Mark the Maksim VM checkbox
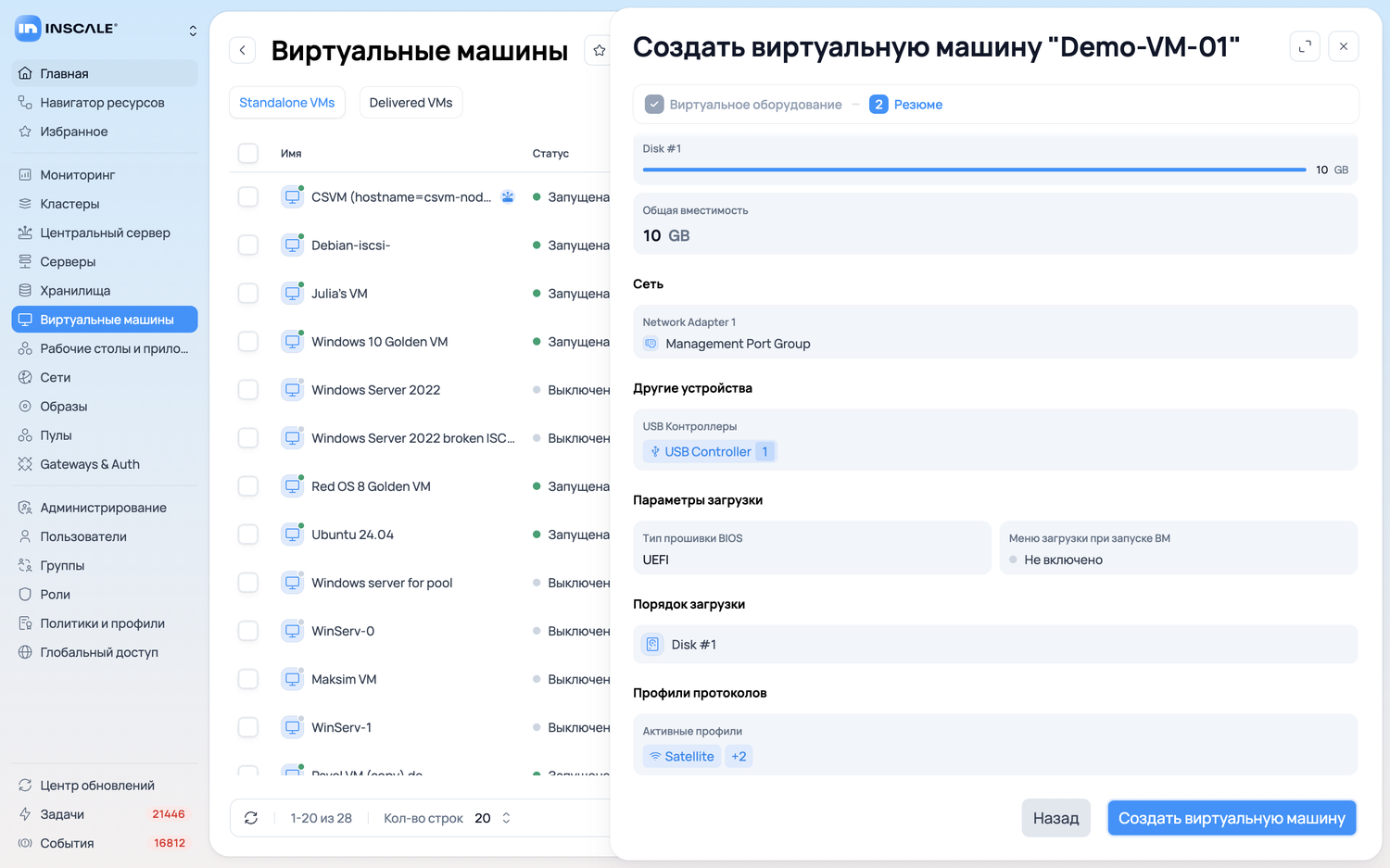The image size is (1390, 868). 248,679
